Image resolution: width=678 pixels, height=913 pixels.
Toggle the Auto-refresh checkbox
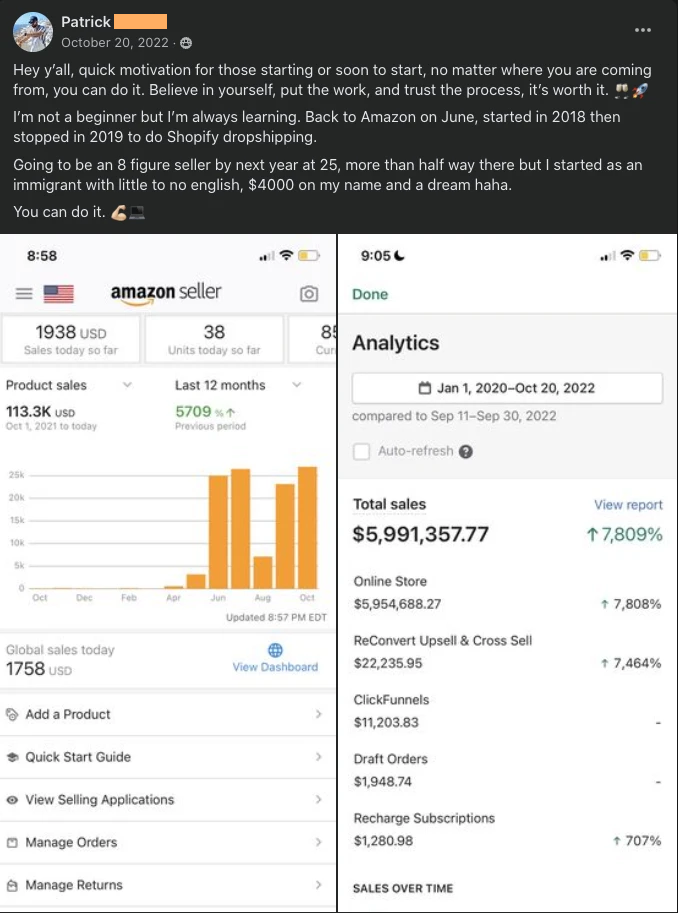pyautogui.click(x=362, y=451)
